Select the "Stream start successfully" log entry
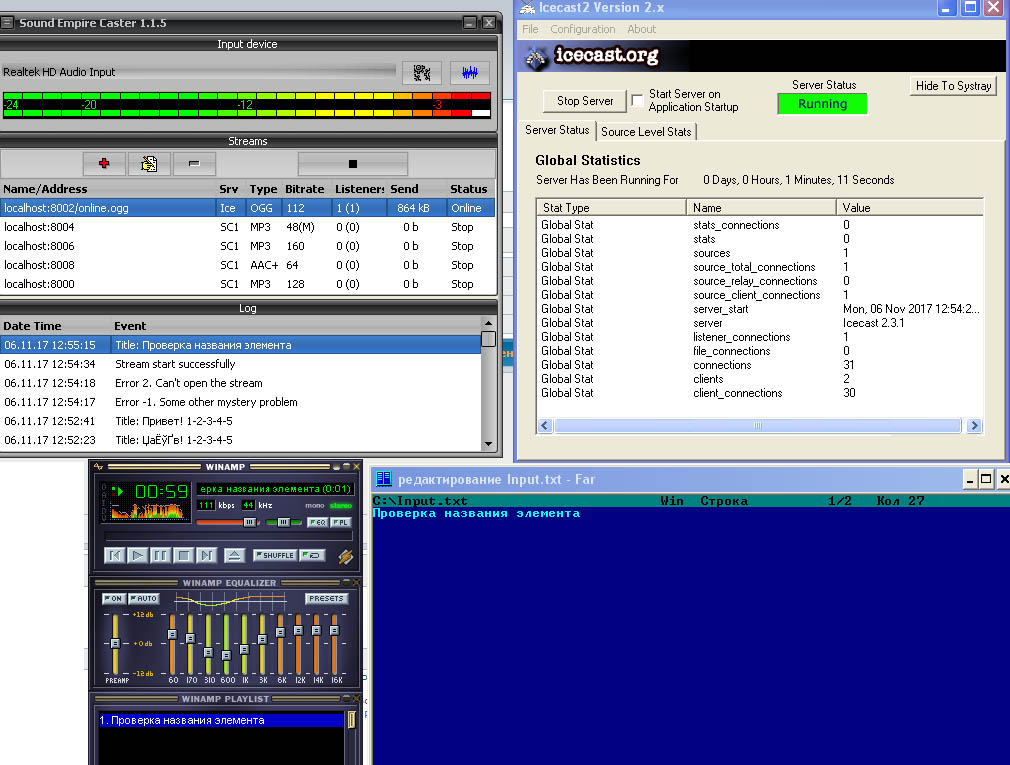 240,364
